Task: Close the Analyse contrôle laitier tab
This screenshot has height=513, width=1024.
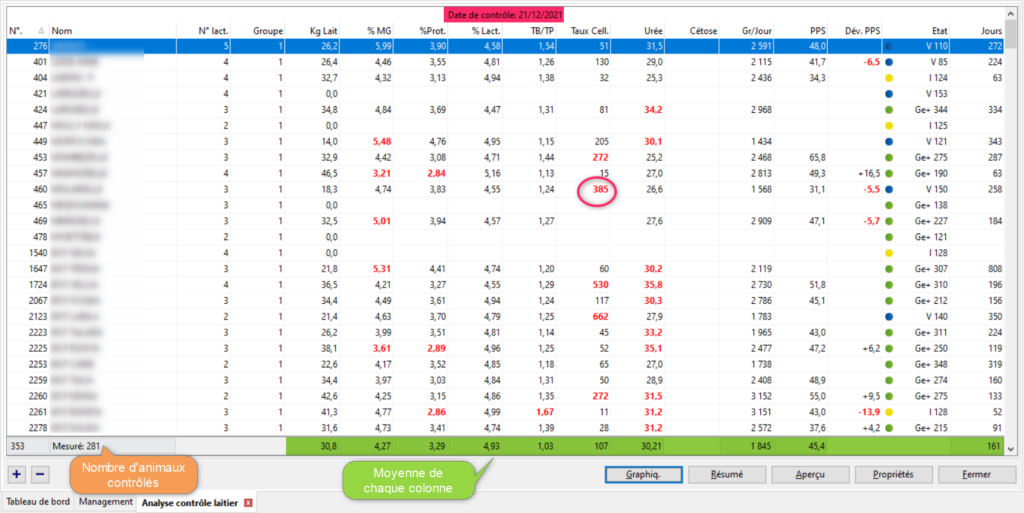Action: tap(248, 502)
